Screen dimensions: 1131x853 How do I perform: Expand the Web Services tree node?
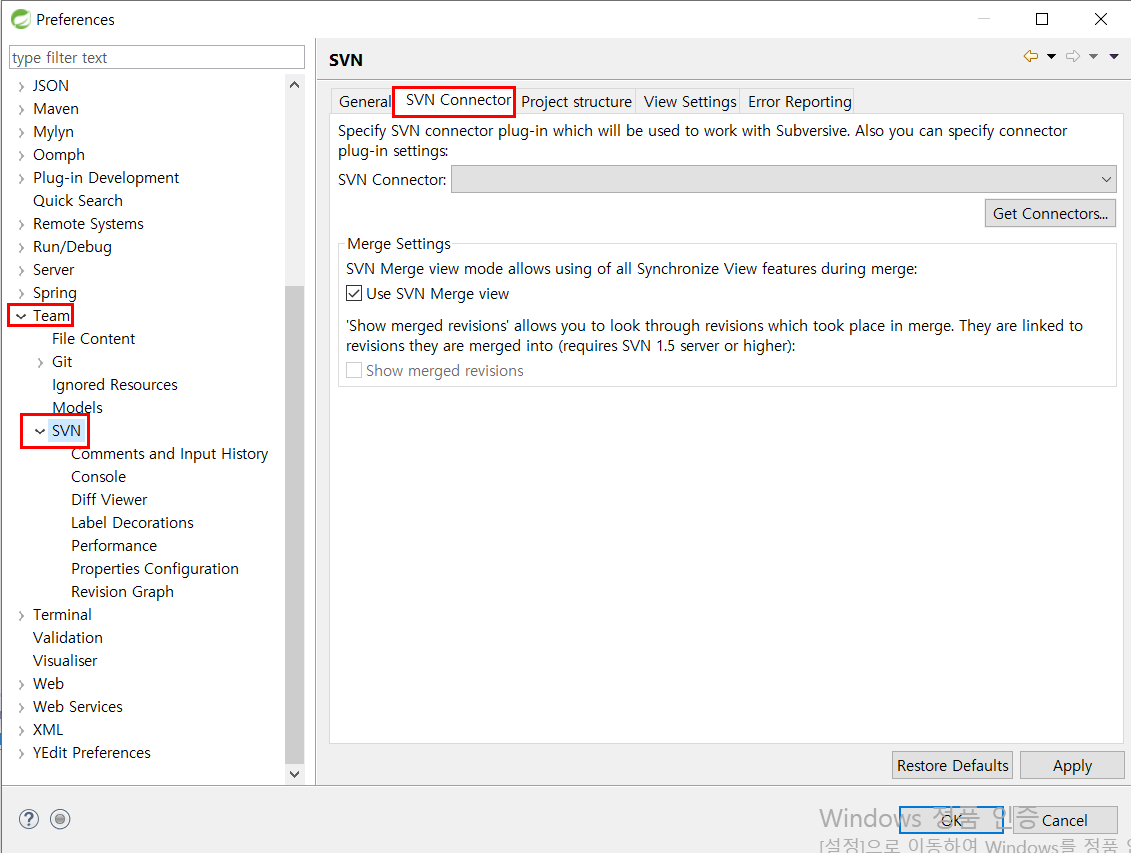pos(21,708)
